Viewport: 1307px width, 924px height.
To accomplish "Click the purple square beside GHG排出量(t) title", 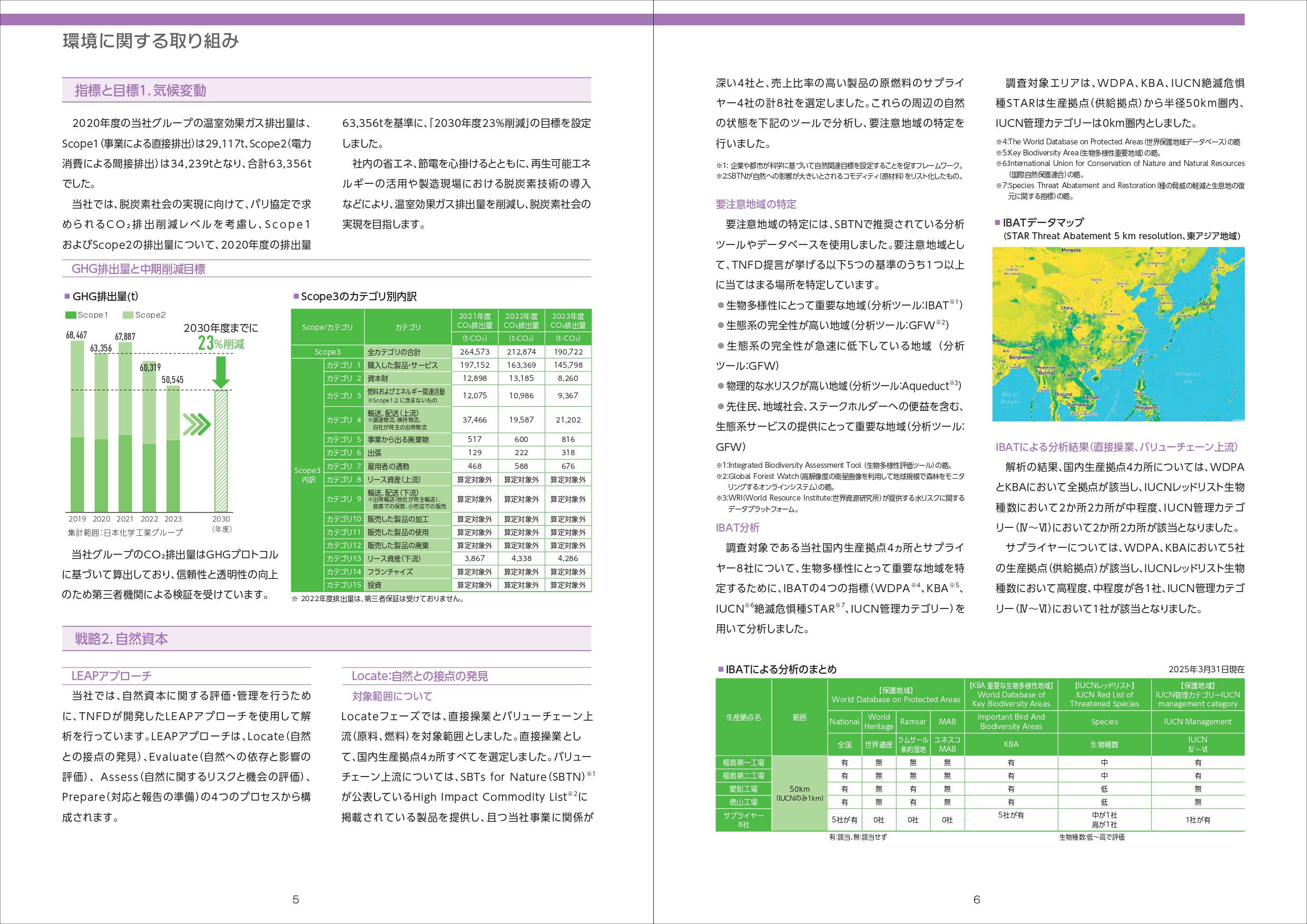I will pos(67,296).
